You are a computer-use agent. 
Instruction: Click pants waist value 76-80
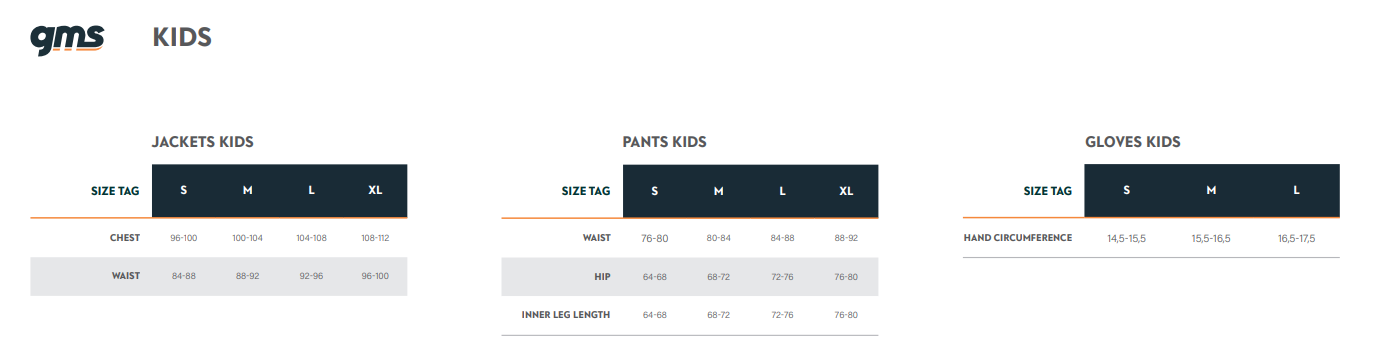tap(655, 238)
